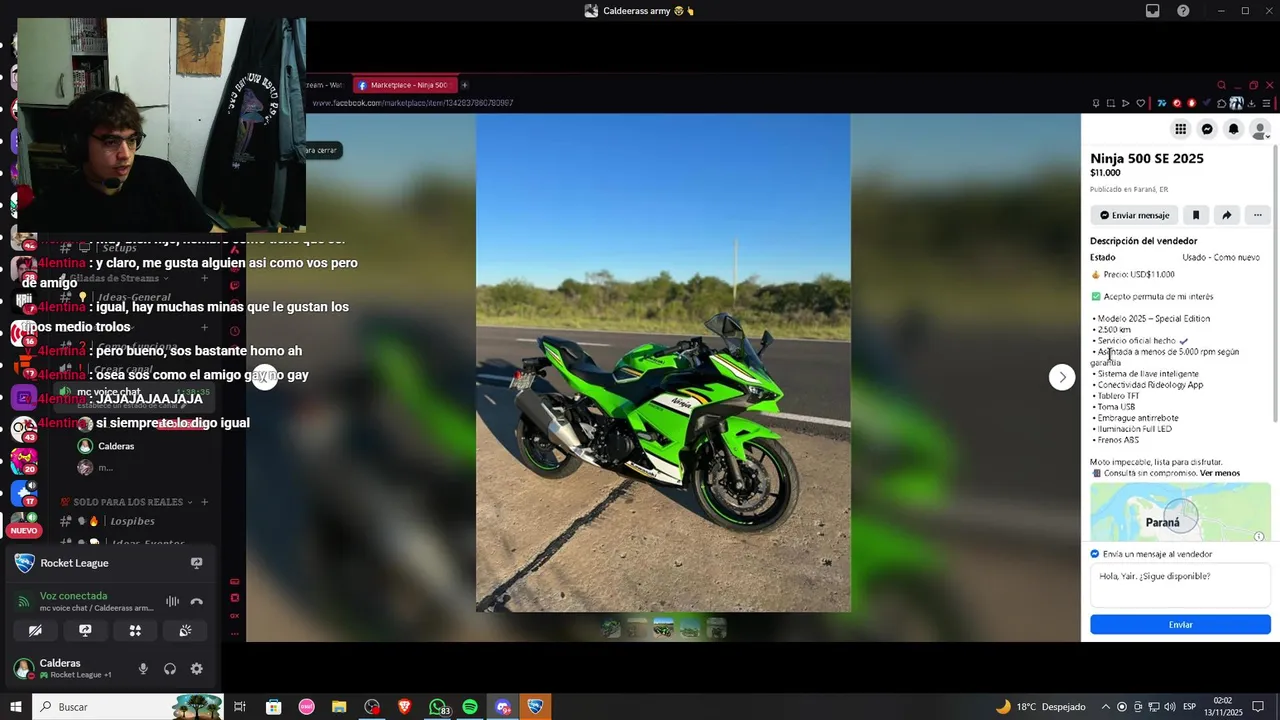
Task: Click the Ver menos link in description
Action: 1219,473
